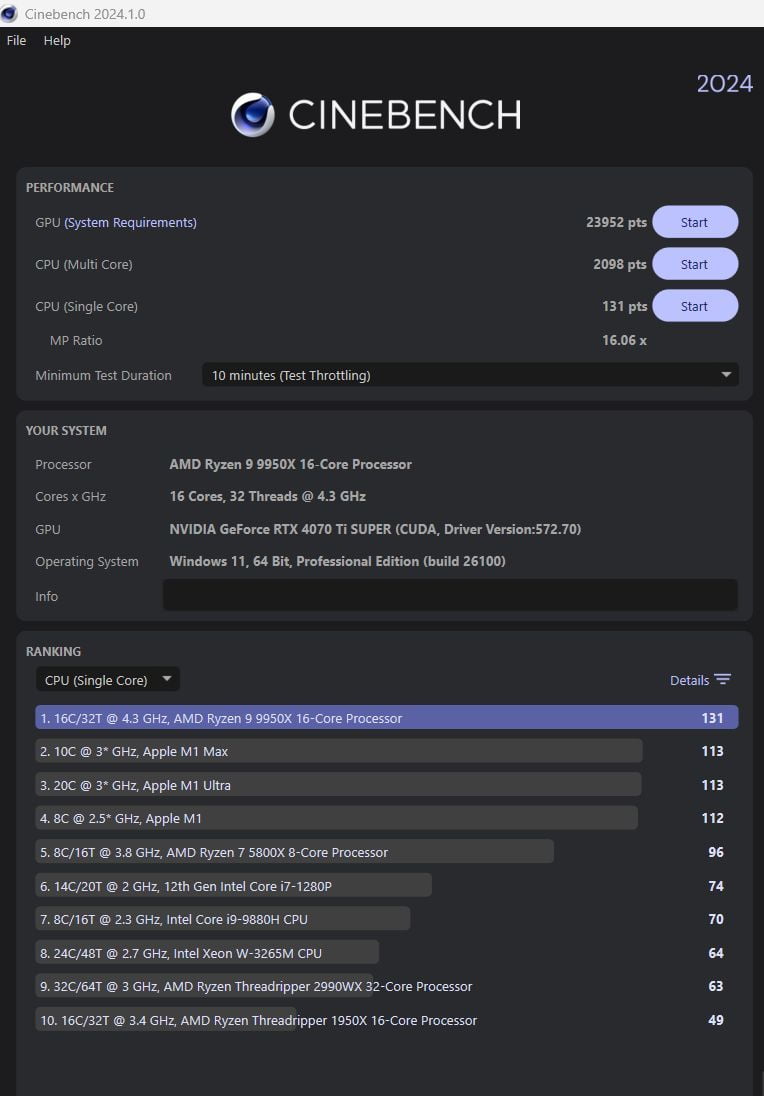Select ranking row Intel Core i7-1280P
This screenshot has height=1096, width=764.
coord(387,886)
